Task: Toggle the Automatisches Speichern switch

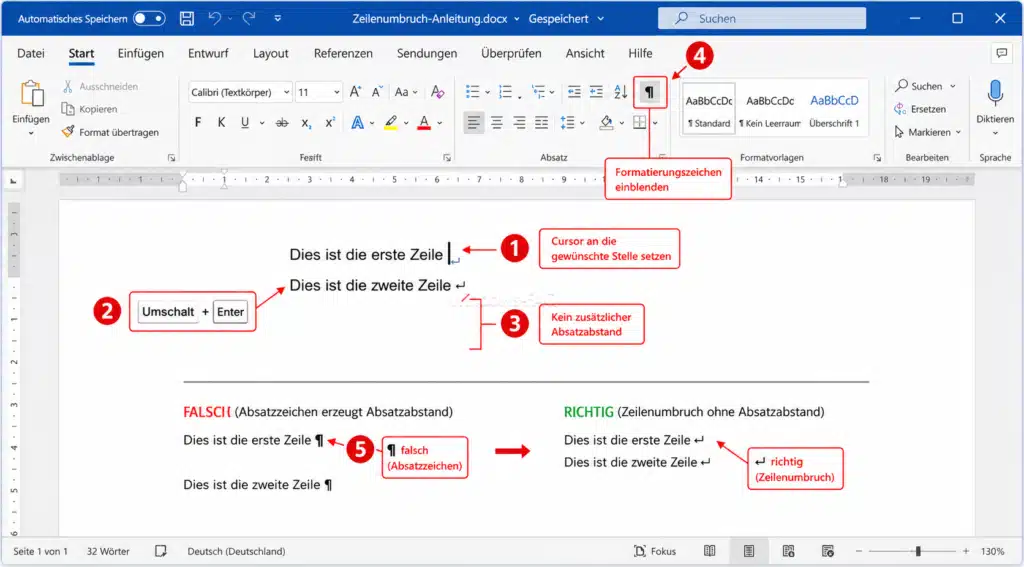Action: 149,18
